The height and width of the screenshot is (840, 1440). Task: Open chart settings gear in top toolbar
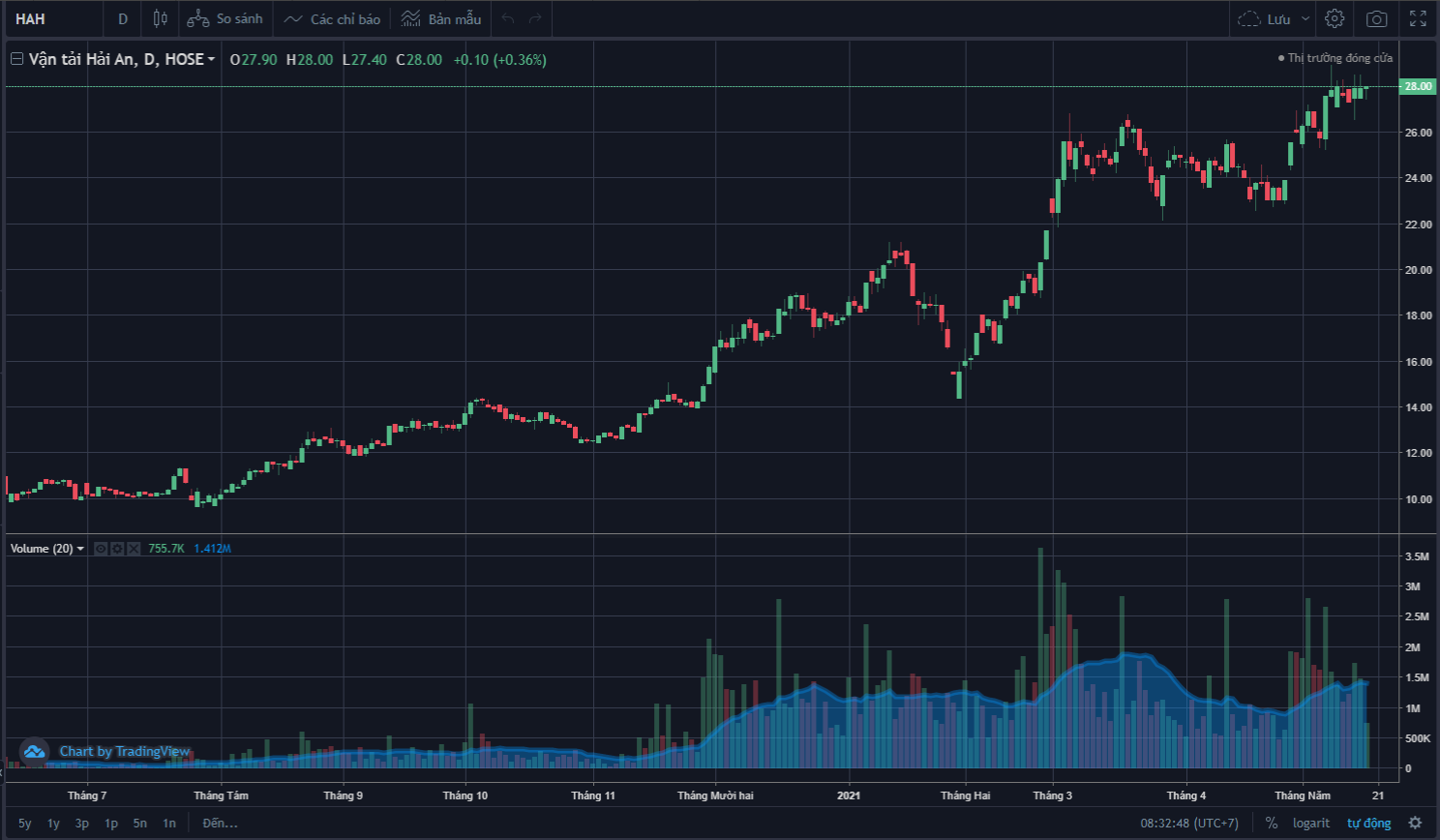(1335, 18)
